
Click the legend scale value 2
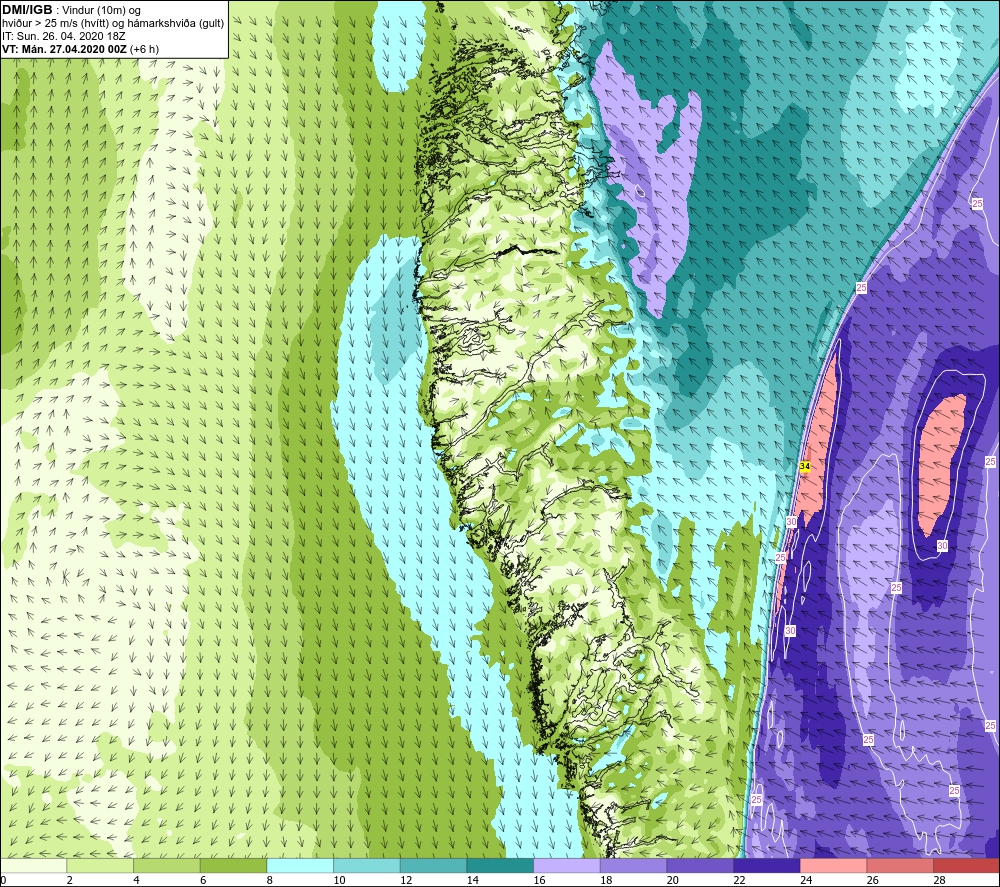point(69,880)
